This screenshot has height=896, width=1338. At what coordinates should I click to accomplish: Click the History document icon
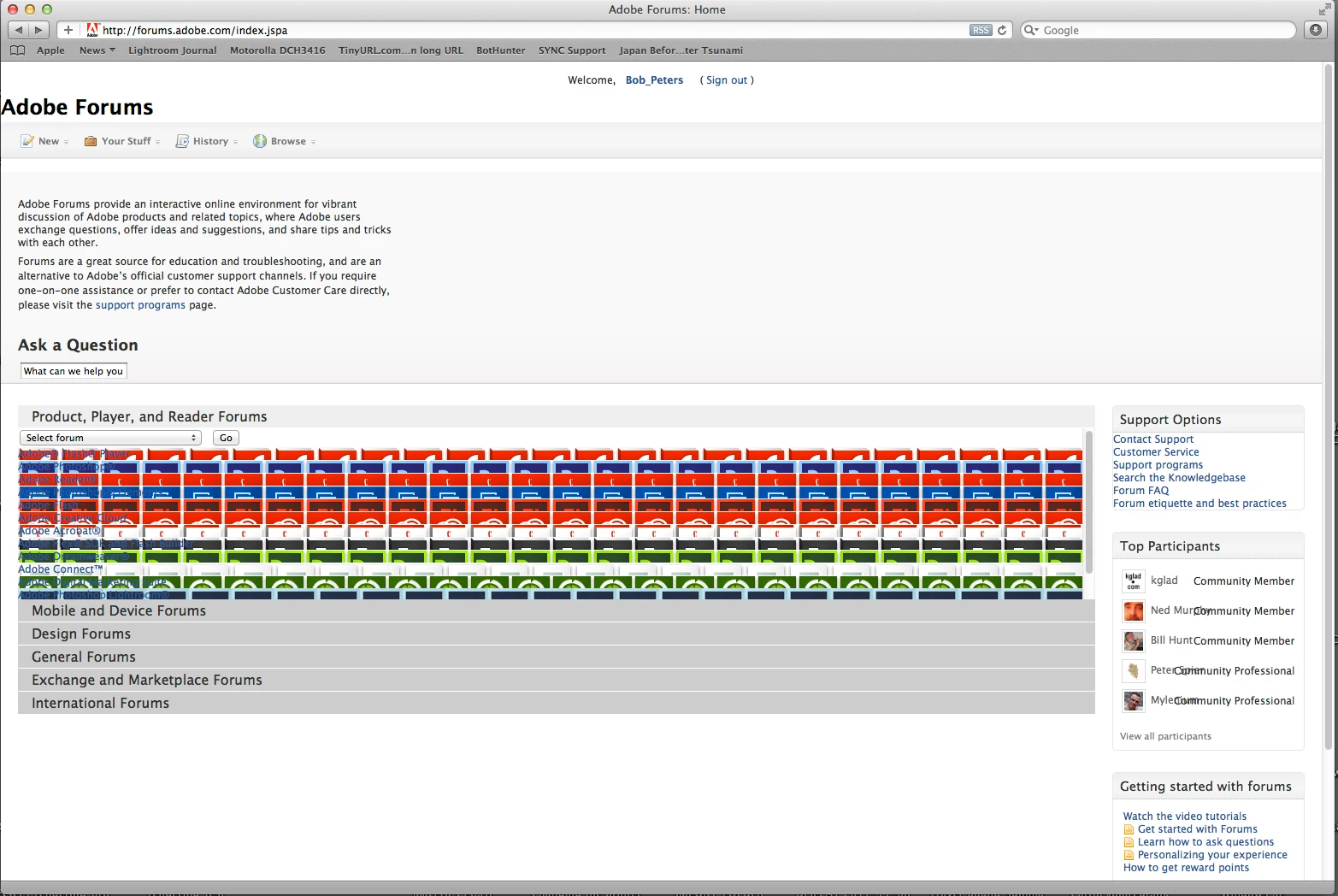tap(182, 141)
